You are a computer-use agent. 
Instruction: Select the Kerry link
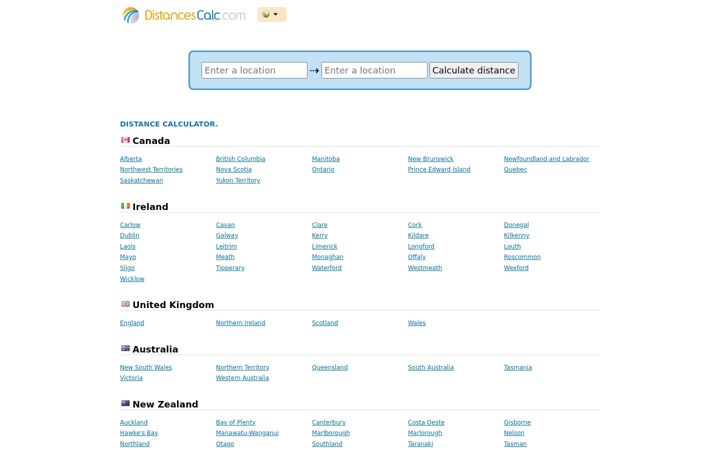point(320,236)
